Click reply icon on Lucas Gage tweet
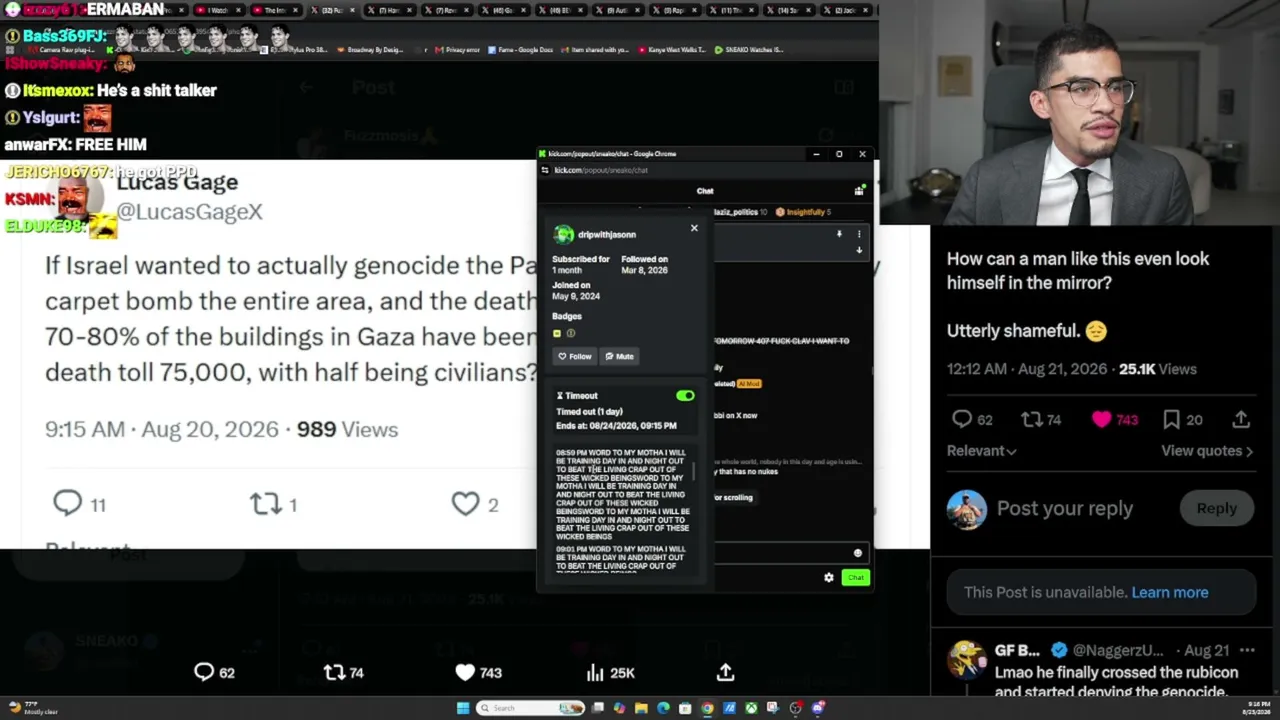 click(x=67, y=503)
